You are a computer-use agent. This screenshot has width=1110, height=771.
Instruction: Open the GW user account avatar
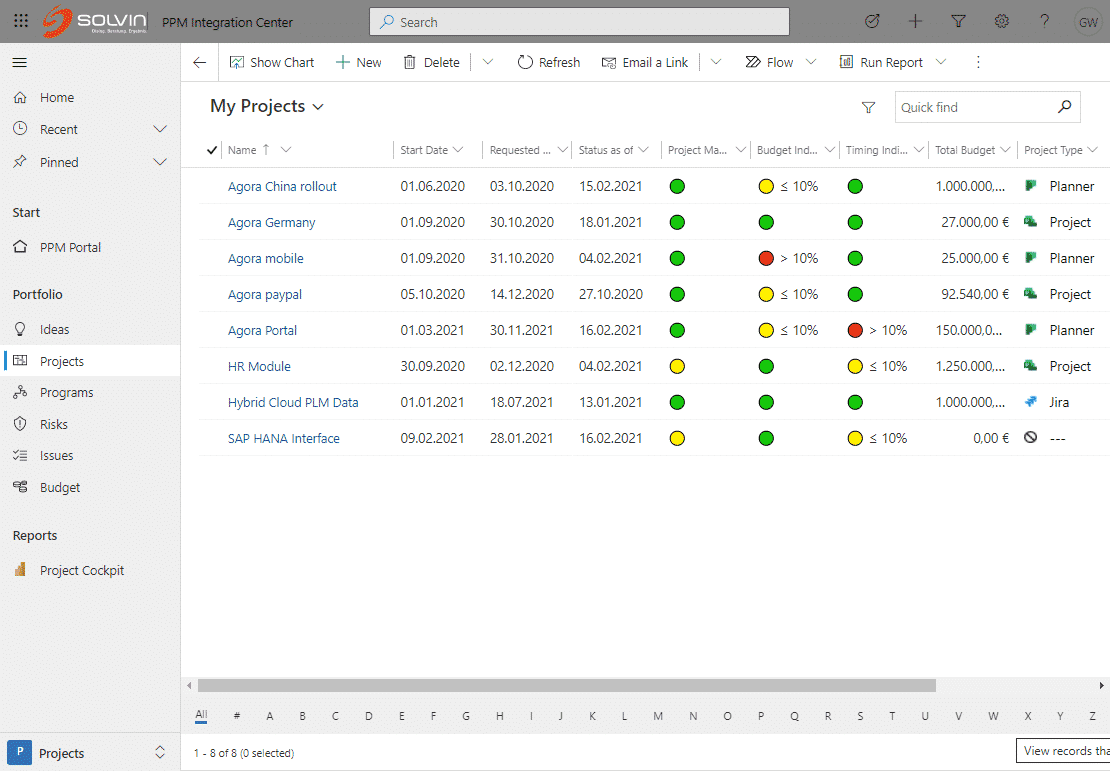point(1088,22)
